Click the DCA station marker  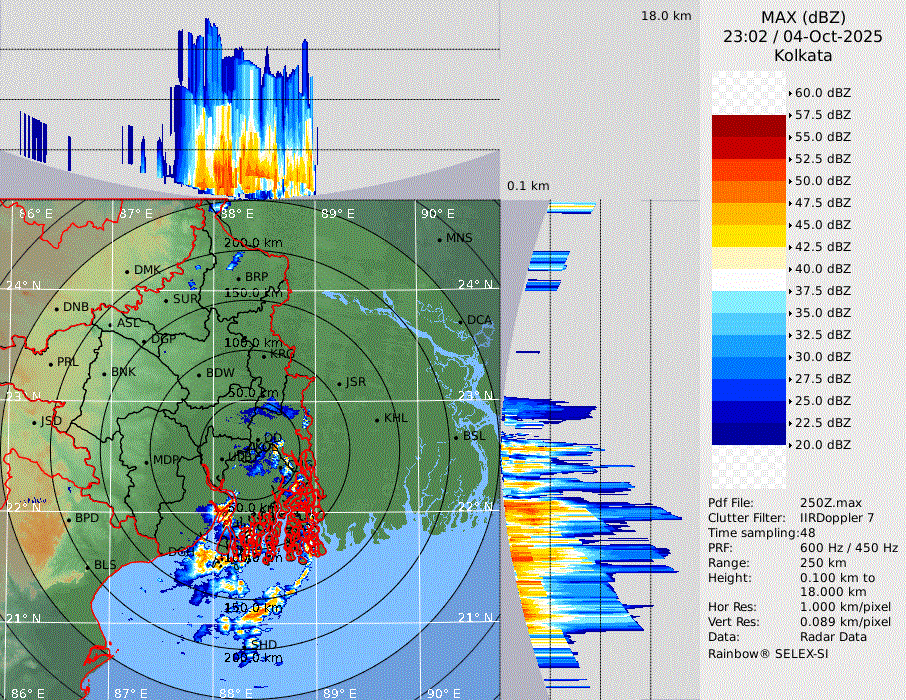pyautogui.click(x=461, y=321)
